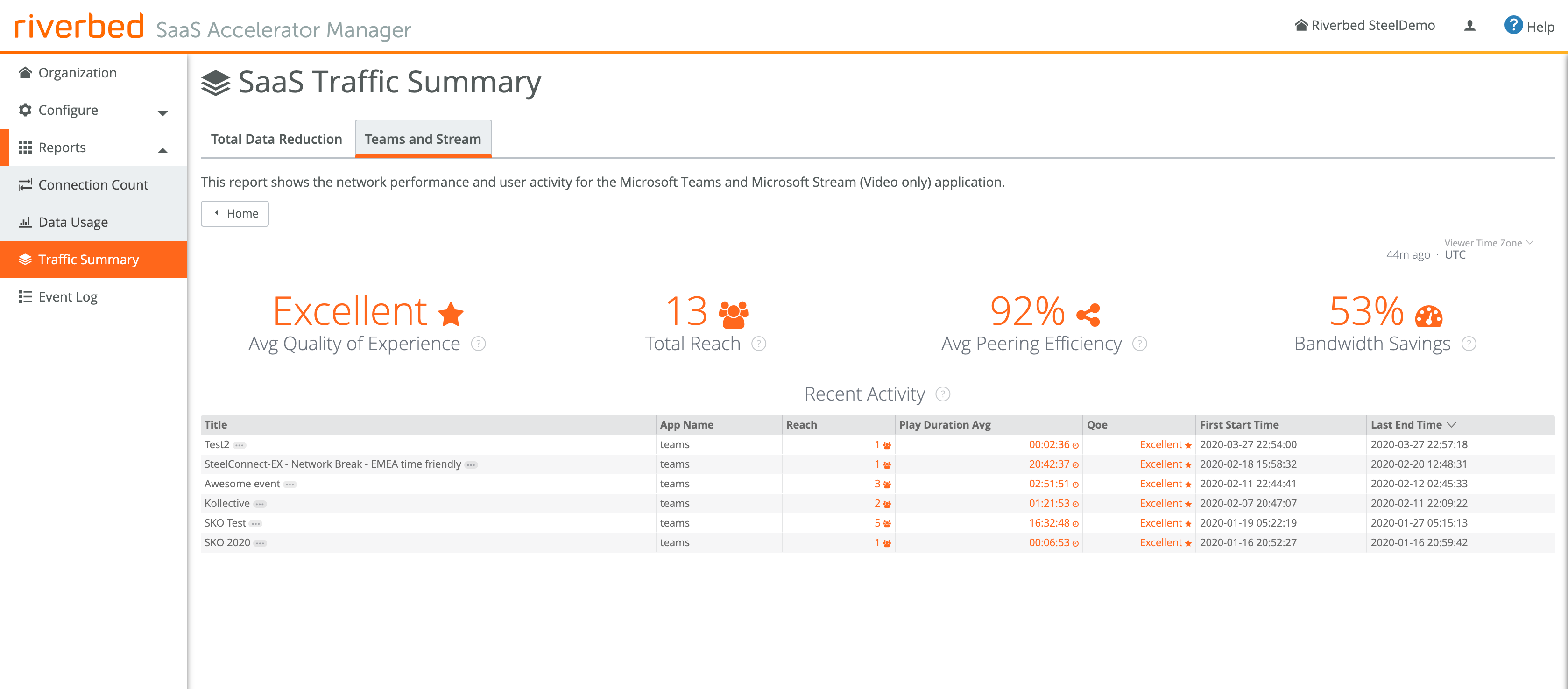Click the Data Usage chart icon
The height and width of the screenshot is (689, 1568).
click(25, 222)
